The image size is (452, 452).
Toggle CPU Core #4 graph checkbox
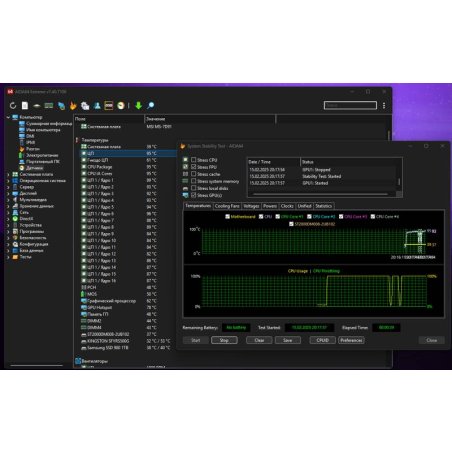373,217
